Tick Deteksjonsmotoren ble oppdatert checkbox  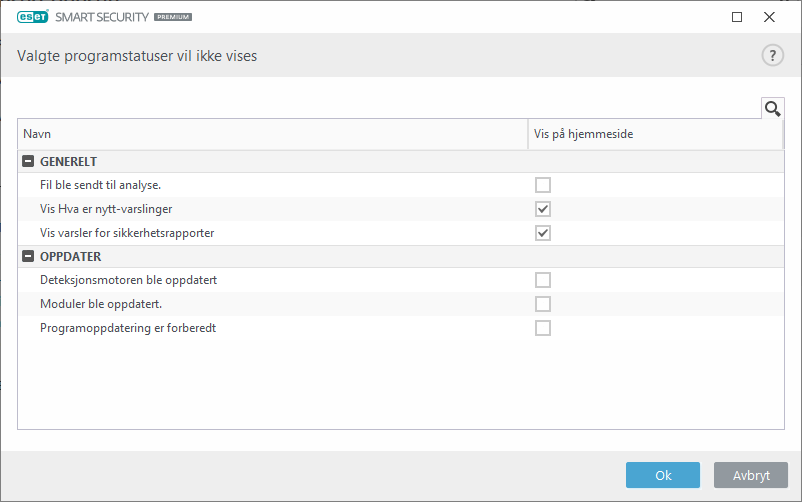[x=543, y=280]
